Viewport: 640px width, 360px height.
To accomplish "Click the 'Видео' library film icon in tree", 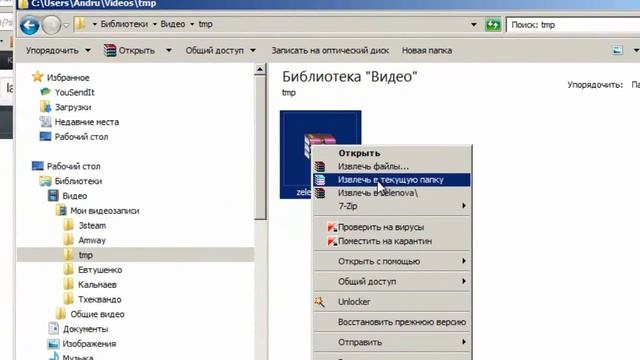I will [53, 196].
